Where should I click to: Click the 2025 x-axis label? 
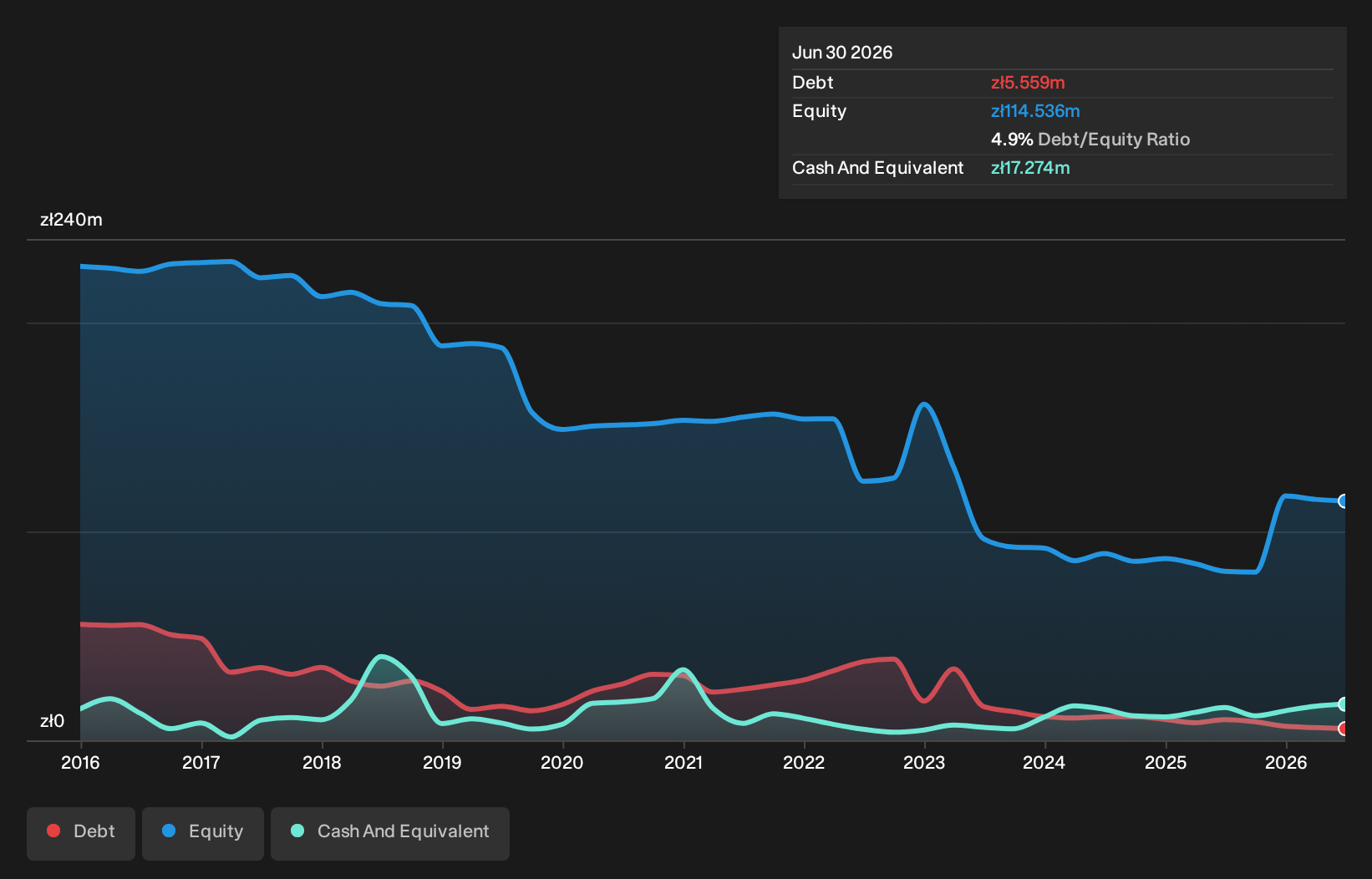point(1166,762)
